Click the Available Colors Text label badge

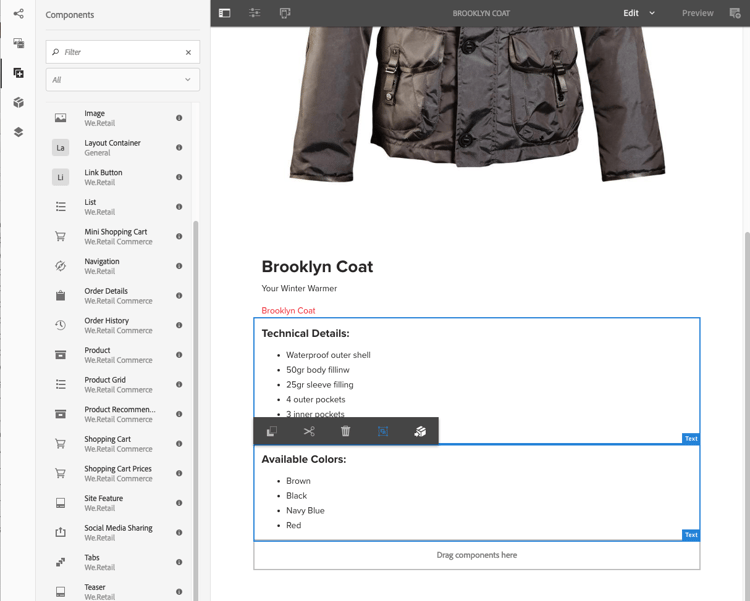pos(691,535)
